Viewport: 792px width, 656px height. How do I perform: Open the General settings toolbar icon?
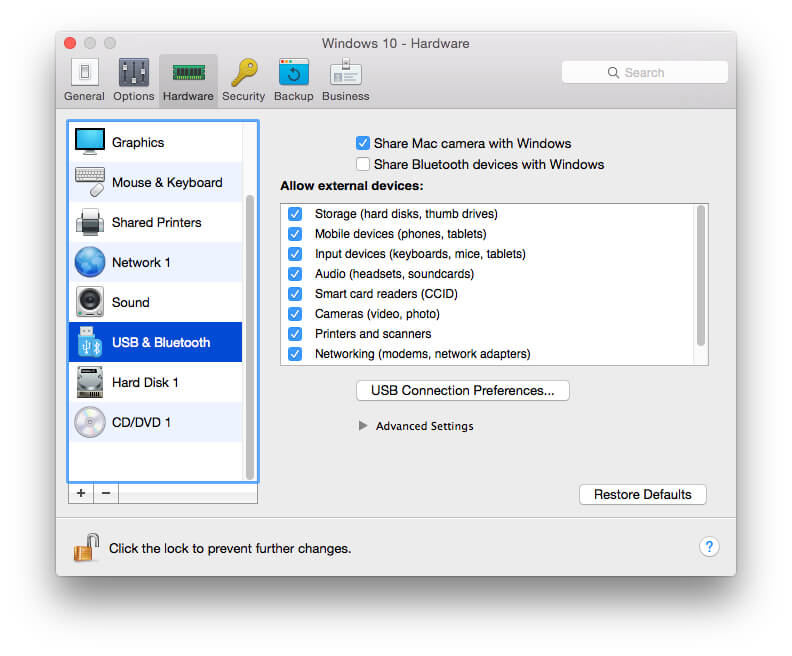pyautogui.click(x=84, y=73)
